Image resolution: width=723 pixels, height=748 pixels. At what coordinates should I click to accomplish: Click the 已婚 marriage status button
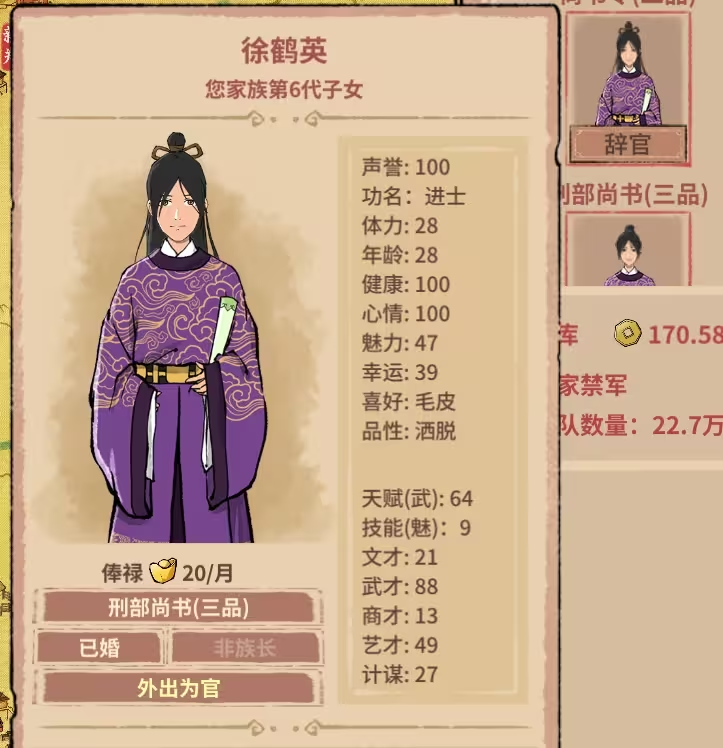[99, 648]
